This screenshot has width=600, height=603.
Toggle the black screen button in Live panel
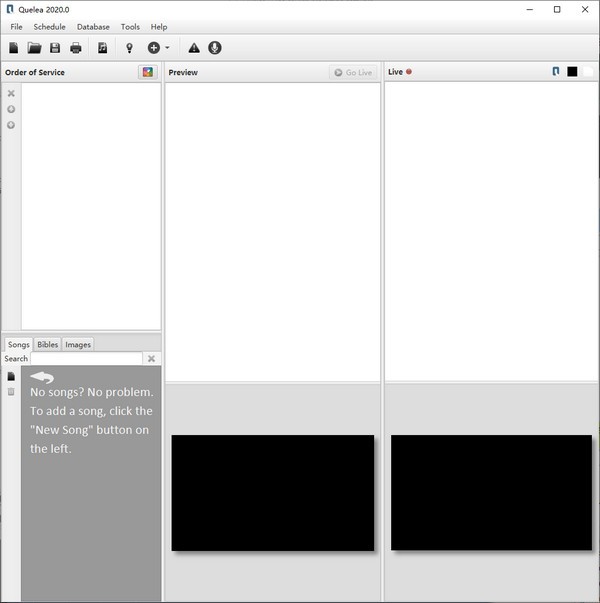click(x=572, y=72)
